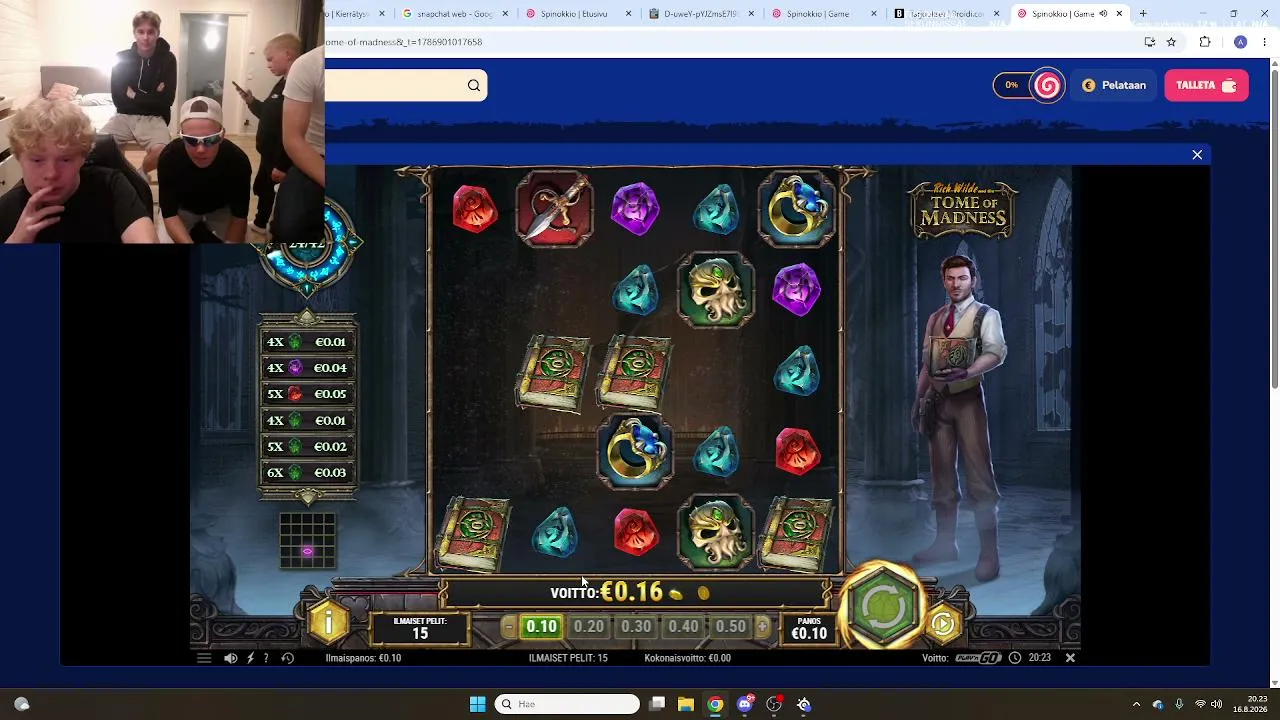Close the snapchat web Google tab
Screen dimensions: 1280x720
point(505,14)
